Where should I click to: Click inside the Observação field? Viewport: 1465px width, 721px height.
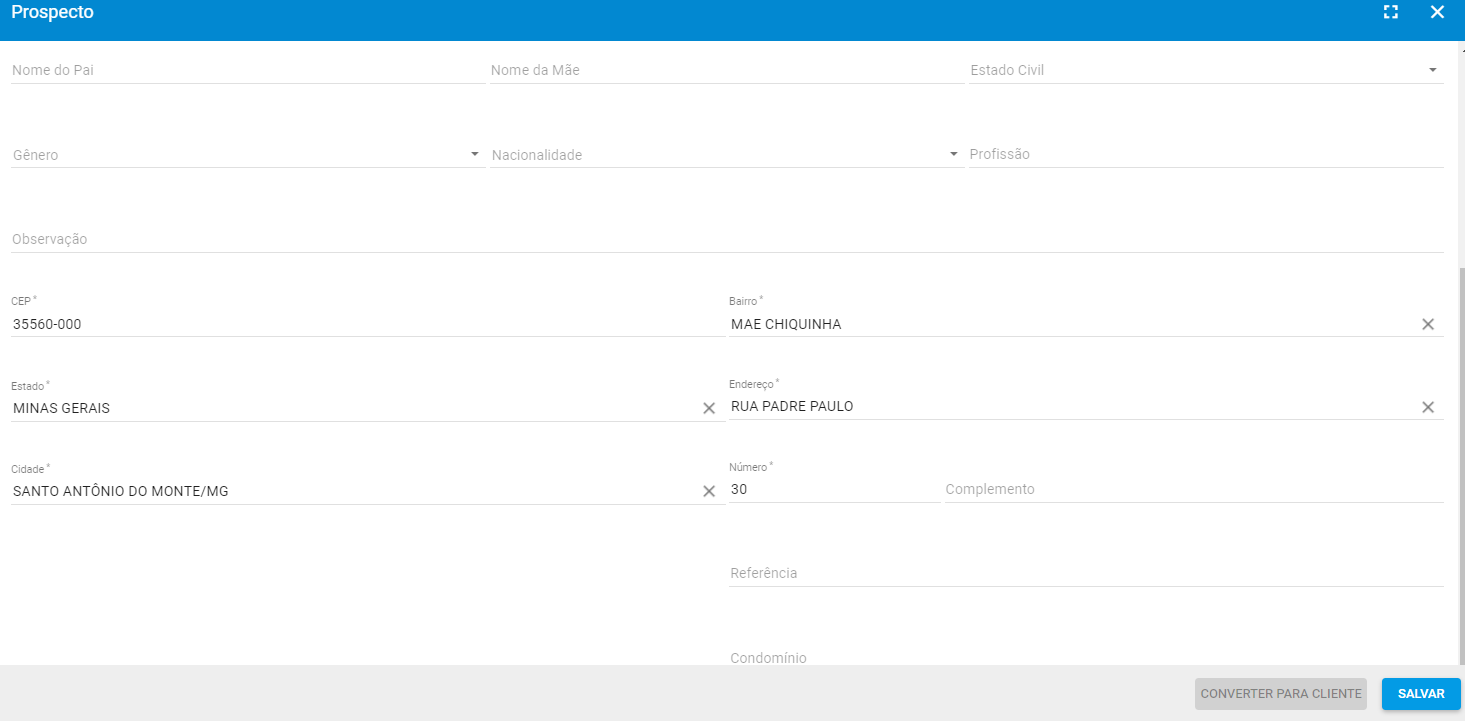click(400, 239)
